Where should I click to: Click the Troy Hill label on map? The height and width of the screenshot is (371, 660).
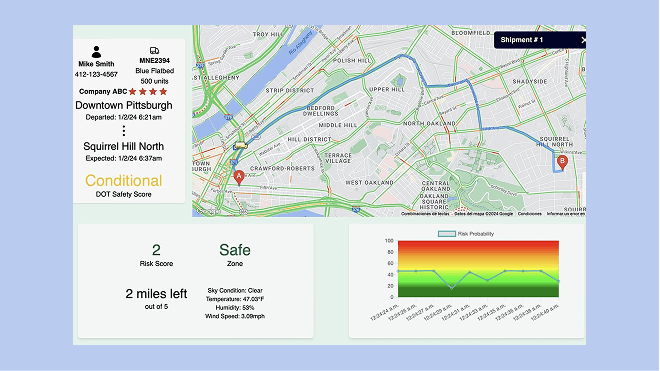tap(268, 34)
